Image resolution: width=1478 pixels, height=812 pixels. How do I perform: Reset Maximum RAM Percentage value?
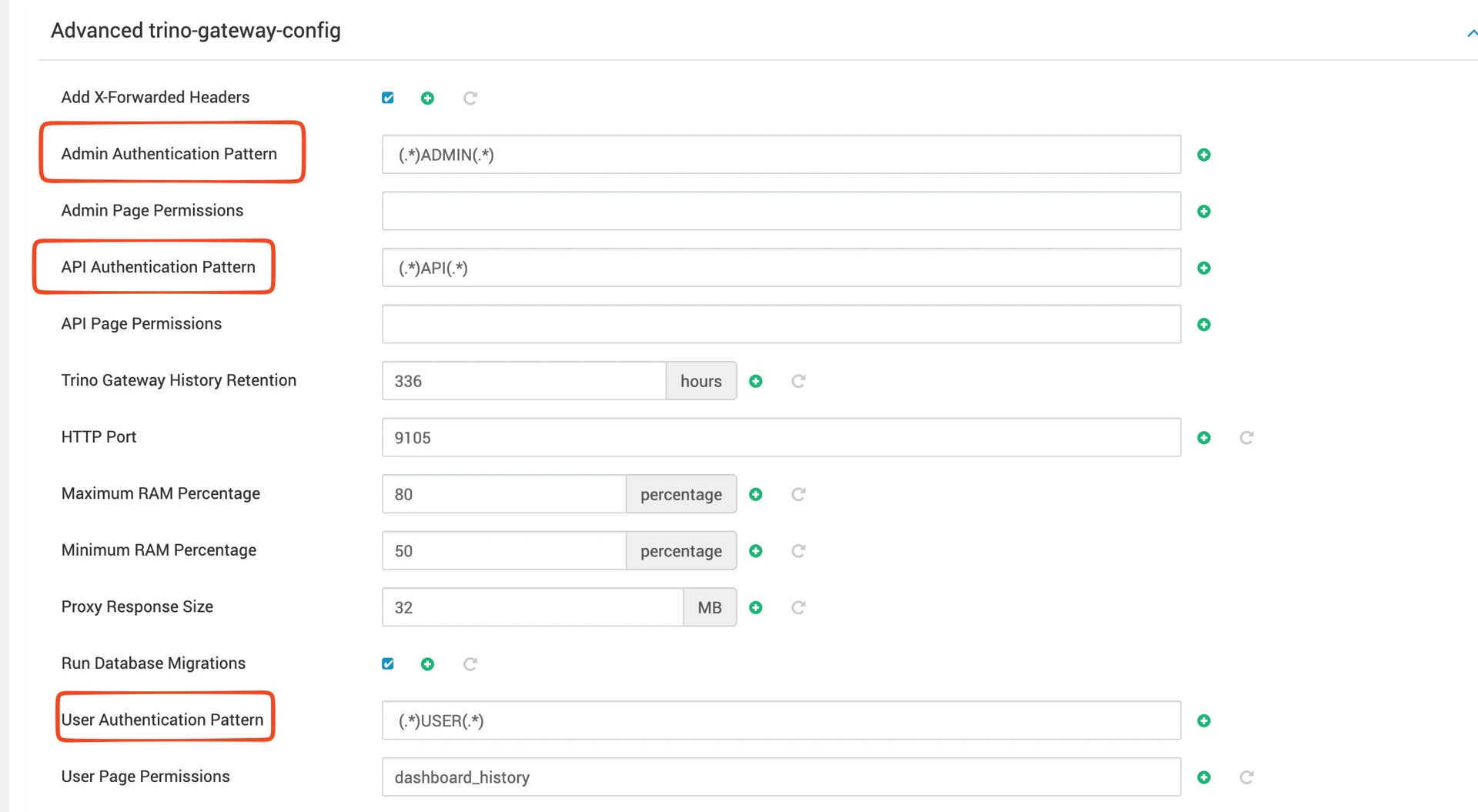pyautogui.click(x=798, y=494)
